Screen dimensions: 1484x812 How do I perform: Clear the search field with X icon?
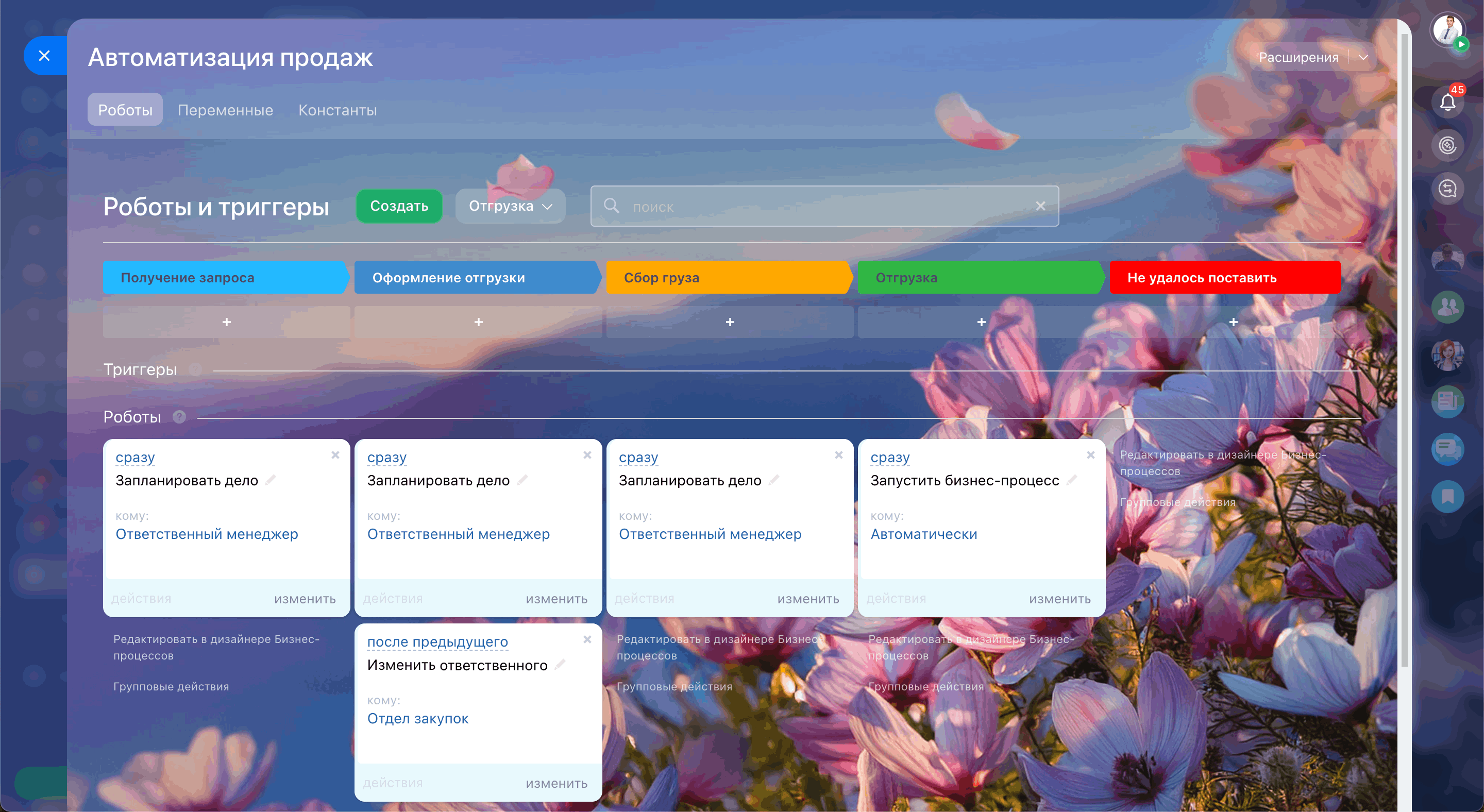pos(1040,206)
